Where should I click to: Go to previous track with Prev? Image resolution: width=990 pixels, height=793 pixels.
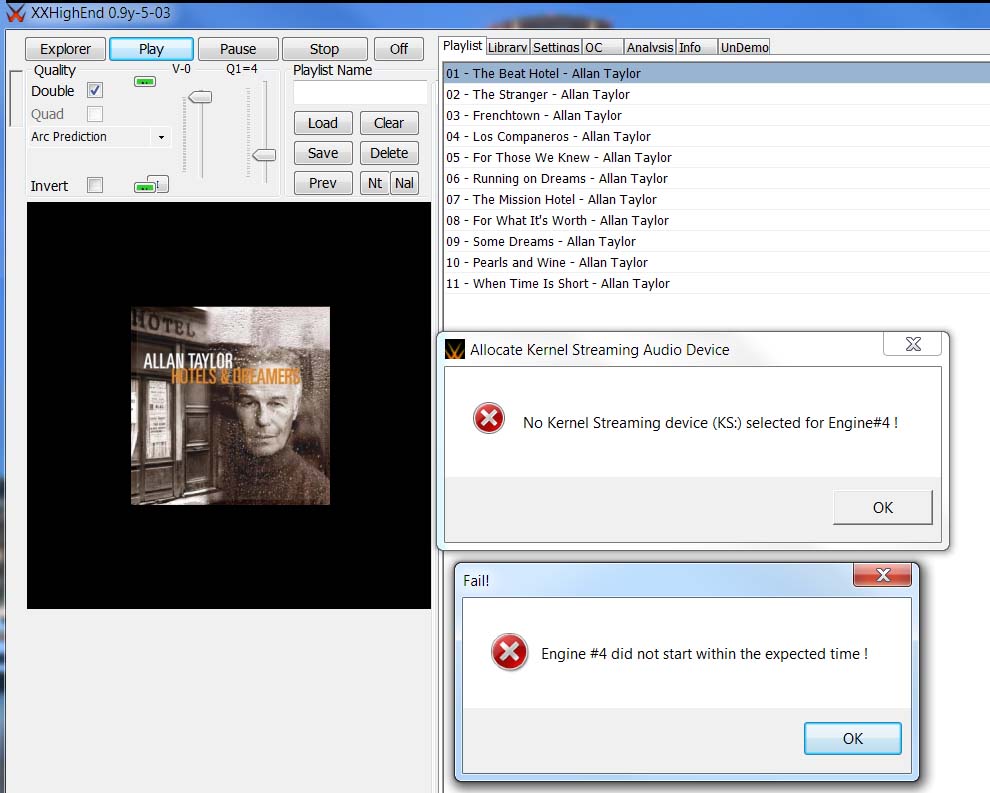pyautogui.click(x=323, y=183)
